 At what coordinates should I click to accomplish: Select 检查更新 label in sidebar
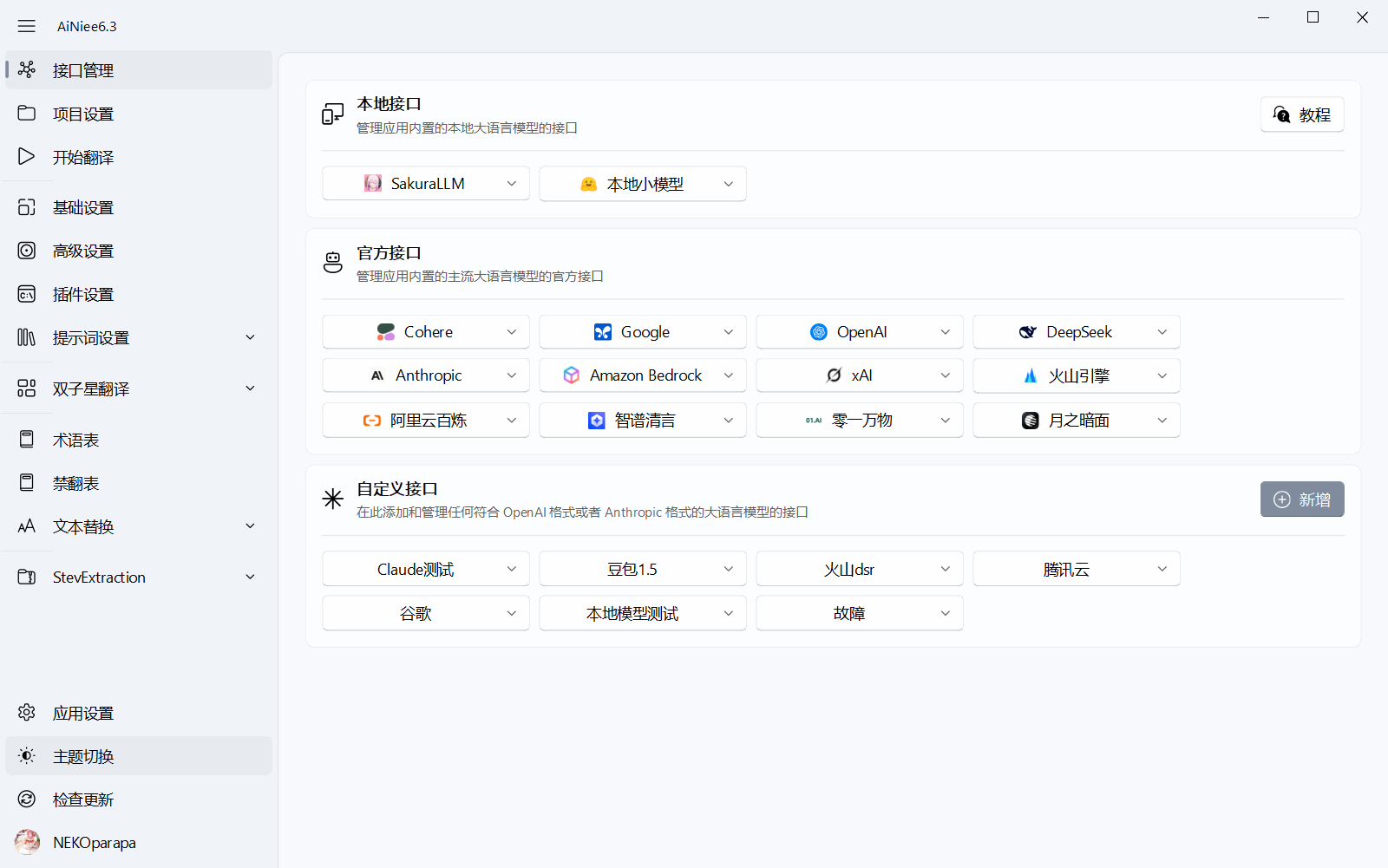(83, 799)
